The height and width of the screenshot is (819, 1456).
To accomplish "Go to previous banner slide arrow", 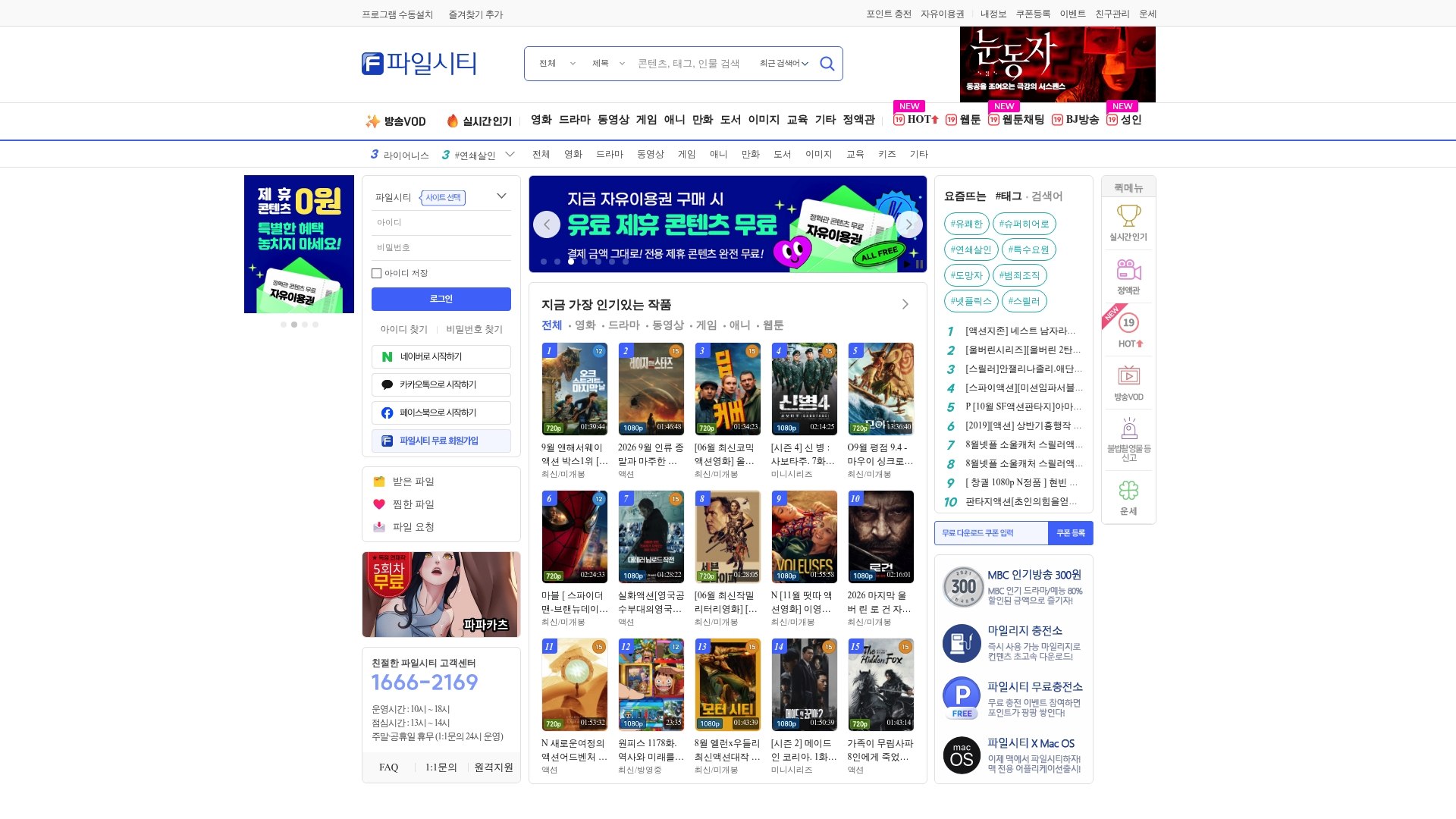I will tap(546, 224).
